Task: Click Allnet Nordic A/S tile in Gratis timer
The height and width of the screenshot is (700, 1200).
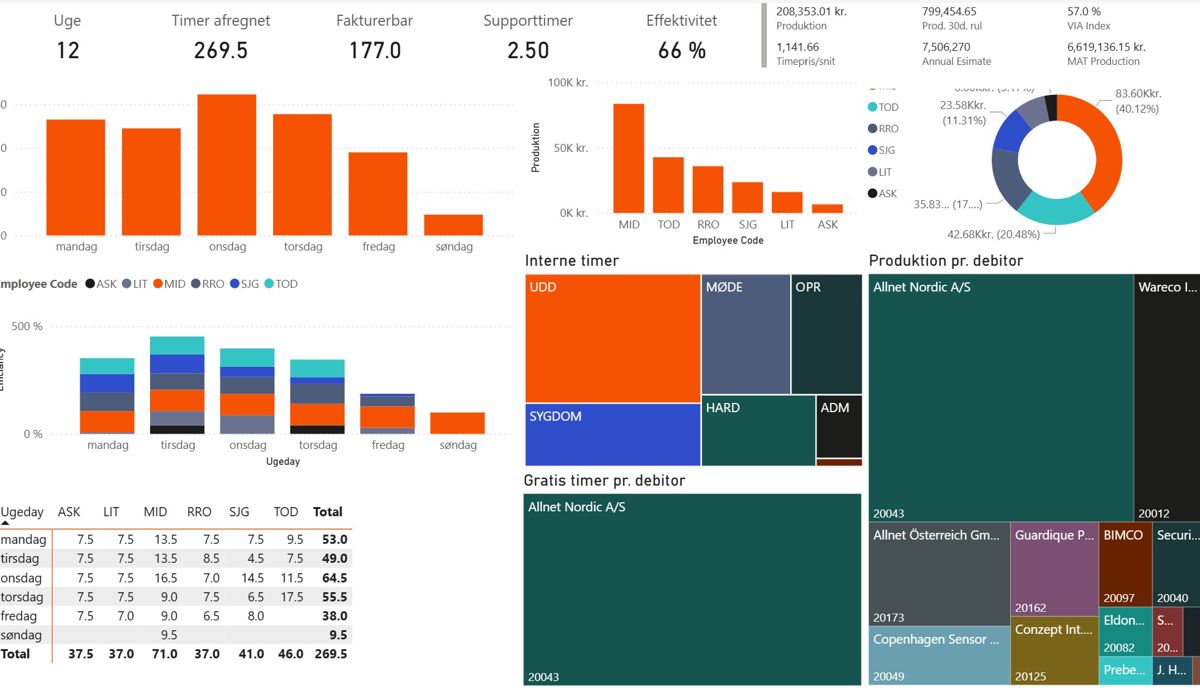Action: pos(692,589)
